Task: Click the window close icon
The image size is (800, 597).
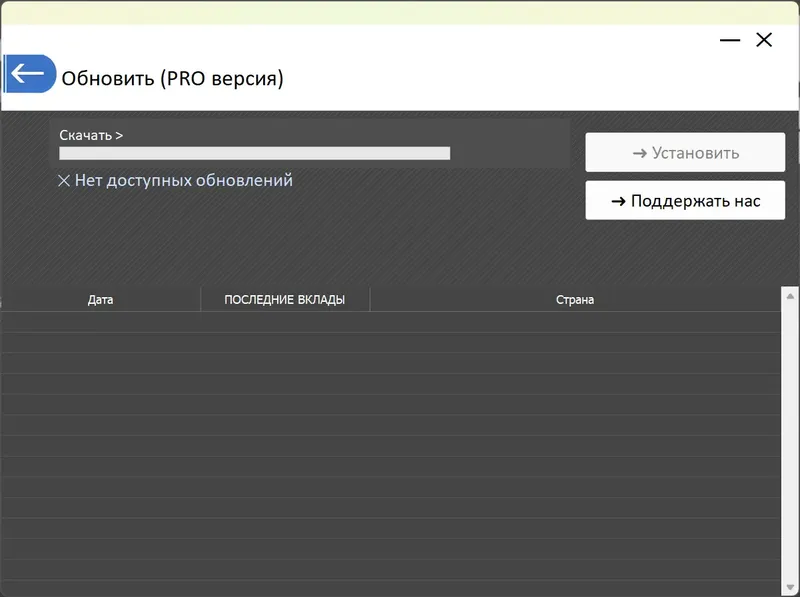Action: pyautogui.click(x=764, y=40)
